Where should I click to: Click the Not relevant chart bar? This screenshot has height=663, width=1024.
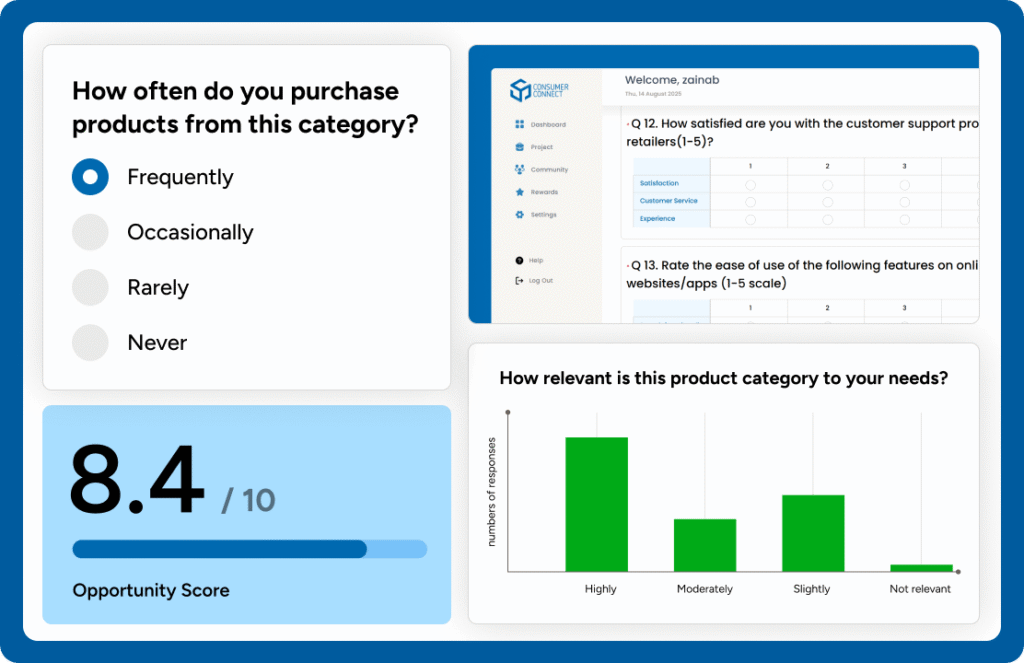(x=921, y=568)
